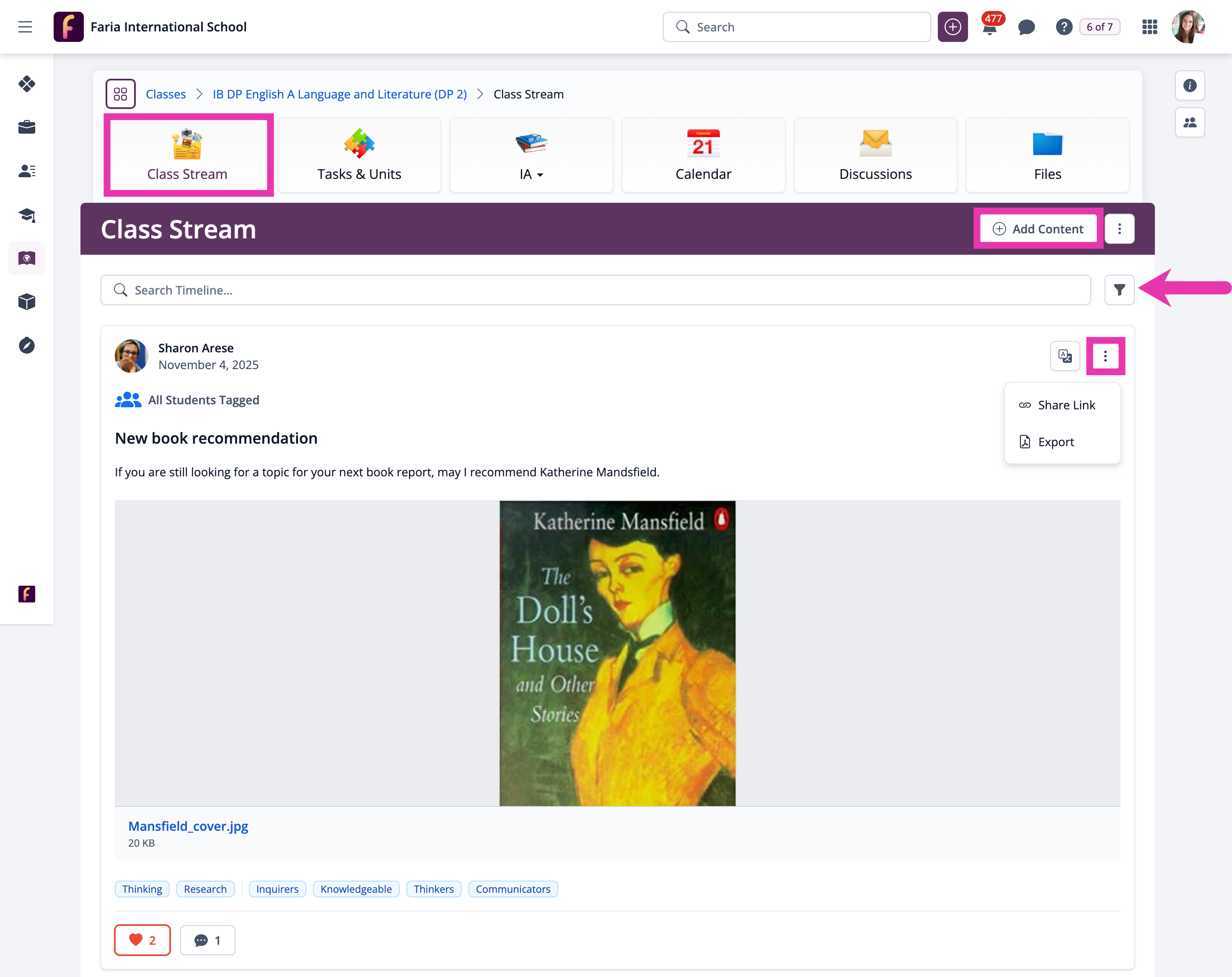Viewport: 1232px width, 977px height.
Task: Open the comments button showing 1
Action: [x=207, y=940]
